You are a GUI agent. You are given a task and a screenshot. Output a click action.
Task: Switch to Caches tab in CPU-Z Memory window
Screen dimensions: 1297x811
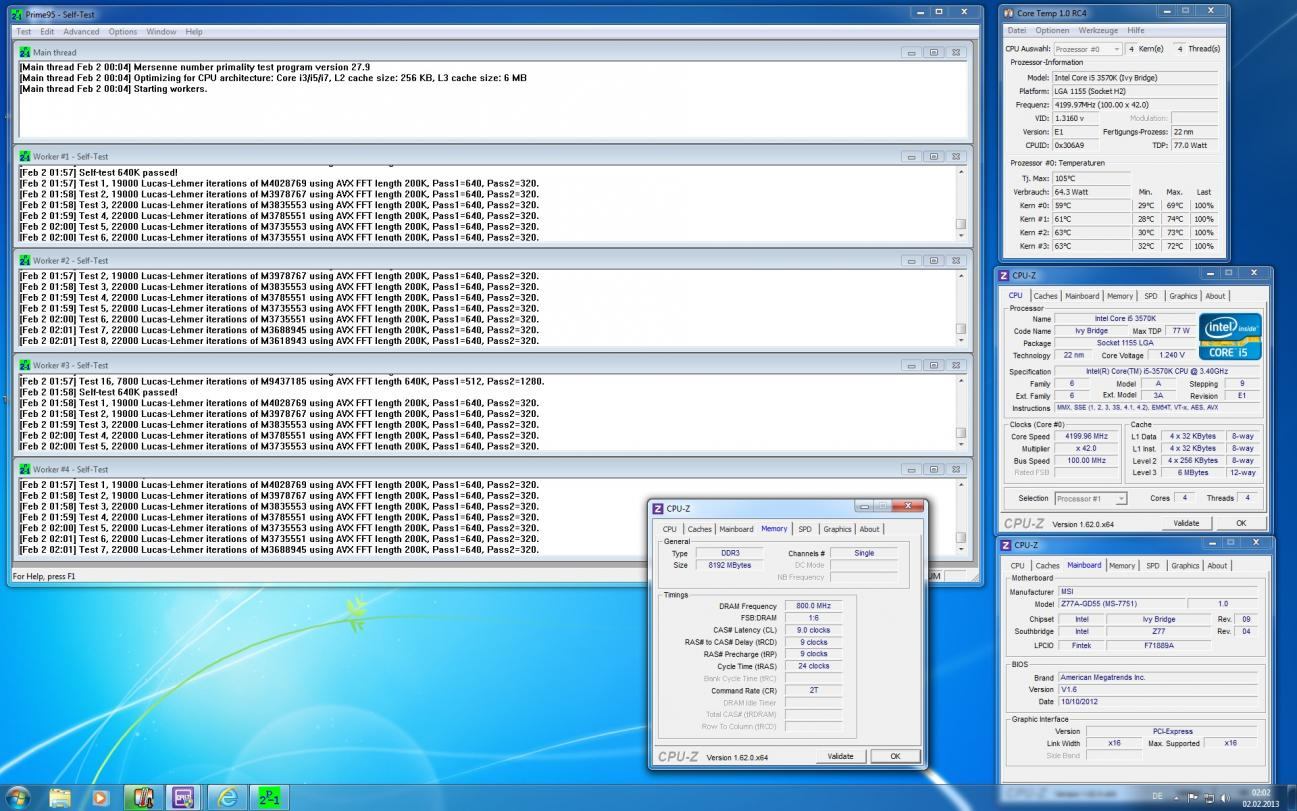click(x=699, y=529)
